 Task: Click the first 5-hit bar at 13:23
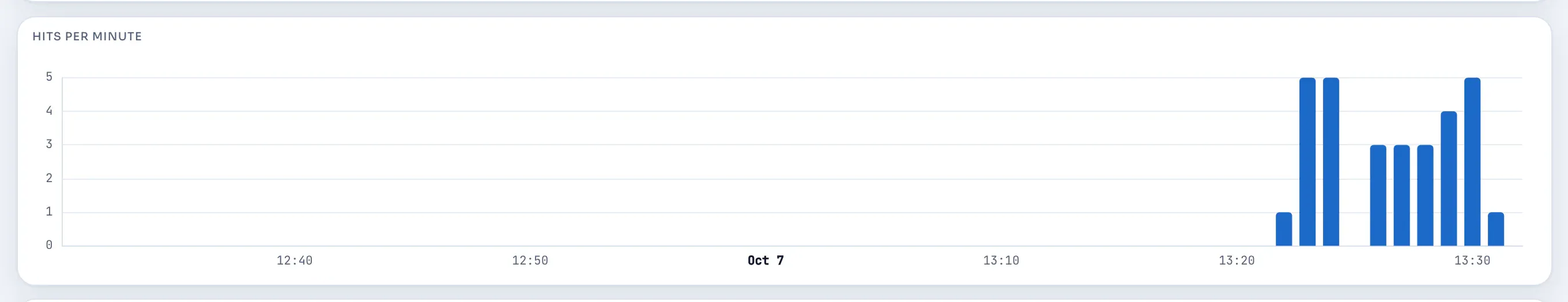1307,162
